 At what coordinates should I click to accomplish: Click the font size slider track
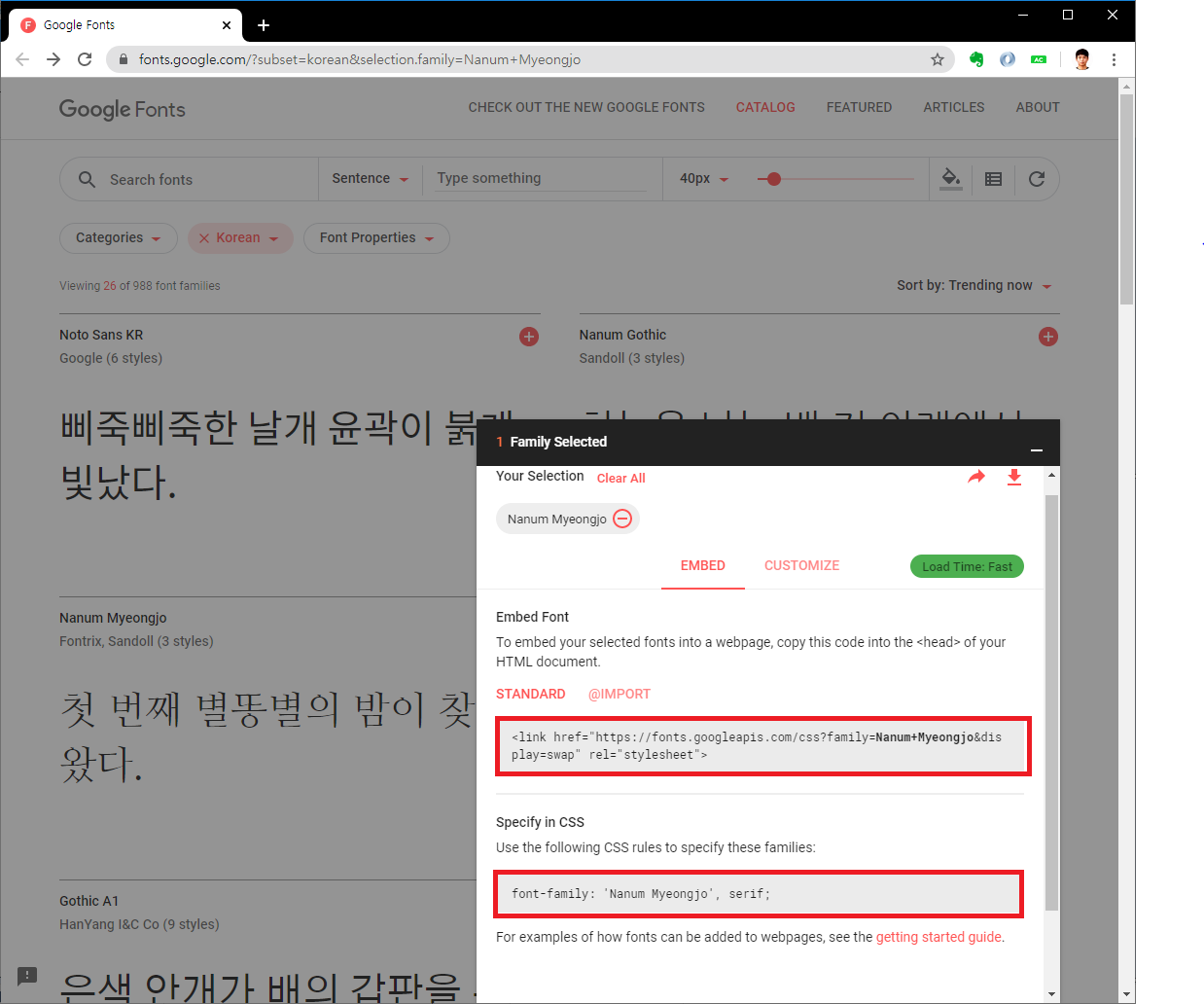coord(836,179)
